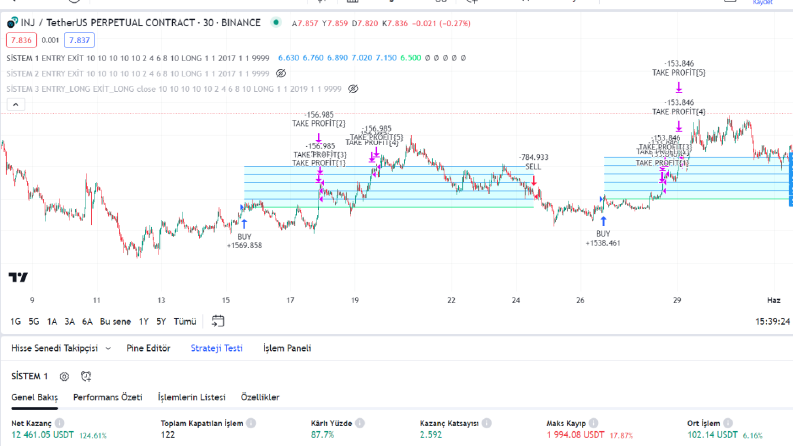Click the Haz label on the date axis
This screenshot has height=446, width=793.
774,300
